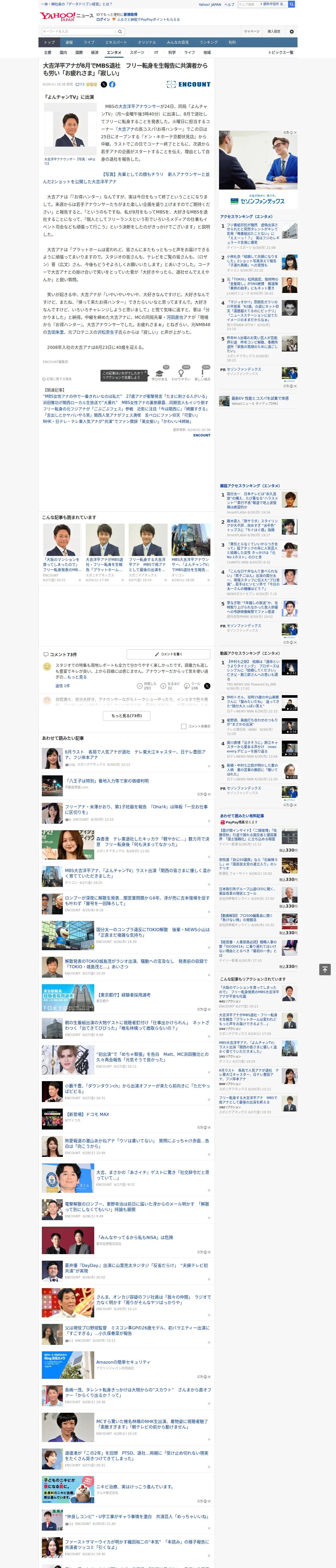Share first comment on X
The image size is (336, 1568).
coord(207,685)
